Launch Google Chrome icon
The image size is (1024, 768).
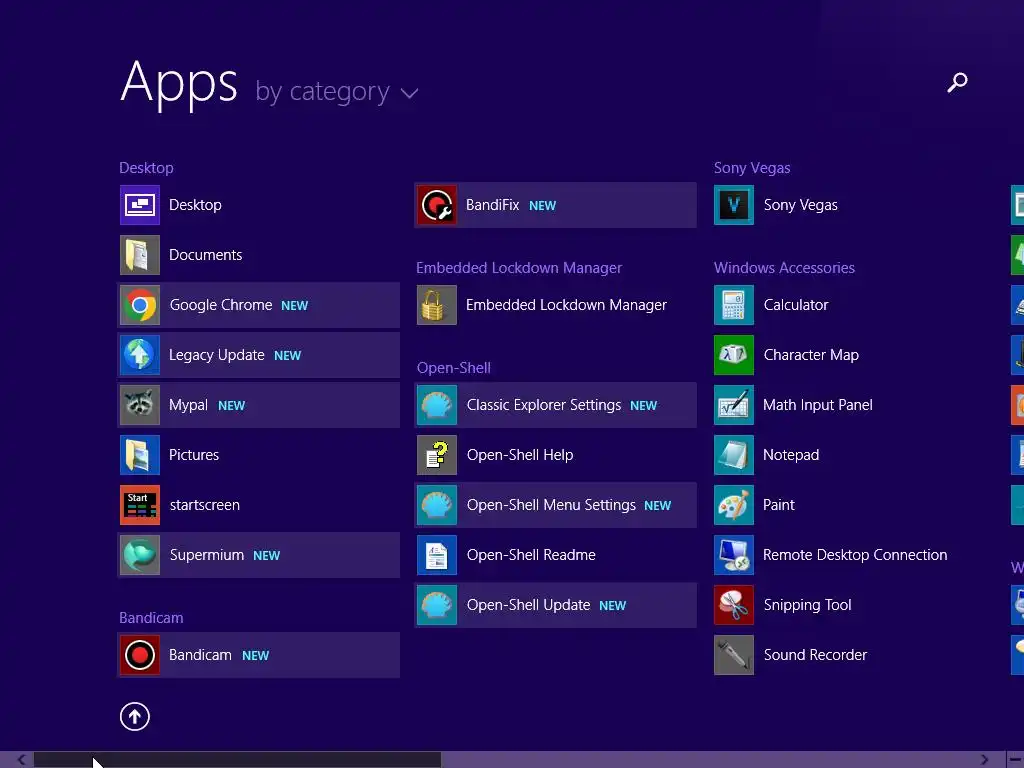(x=140, y=305)
